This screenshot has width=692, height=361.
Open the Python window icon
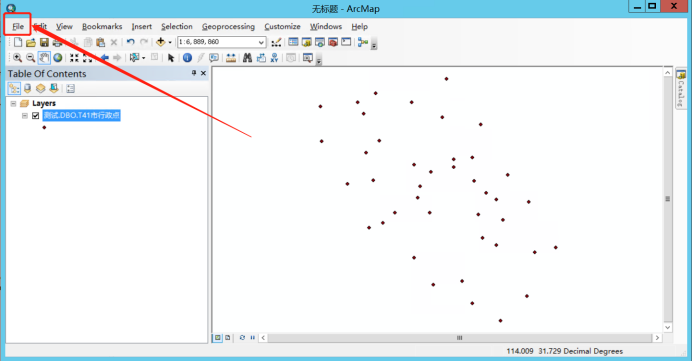(346, 42)
